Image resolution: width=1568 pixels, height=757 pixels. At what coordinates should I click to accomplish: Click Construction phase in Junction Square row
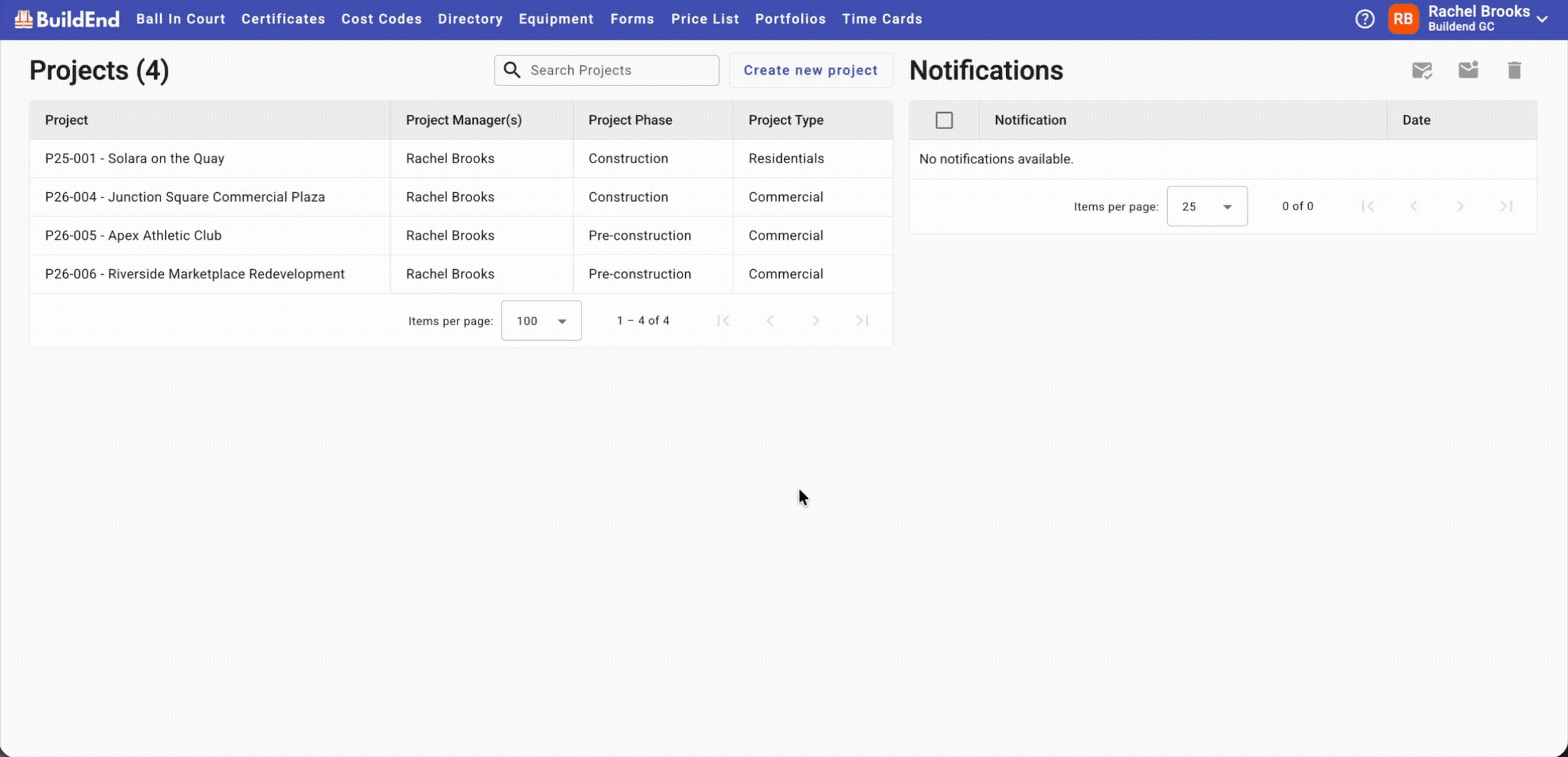628,197
